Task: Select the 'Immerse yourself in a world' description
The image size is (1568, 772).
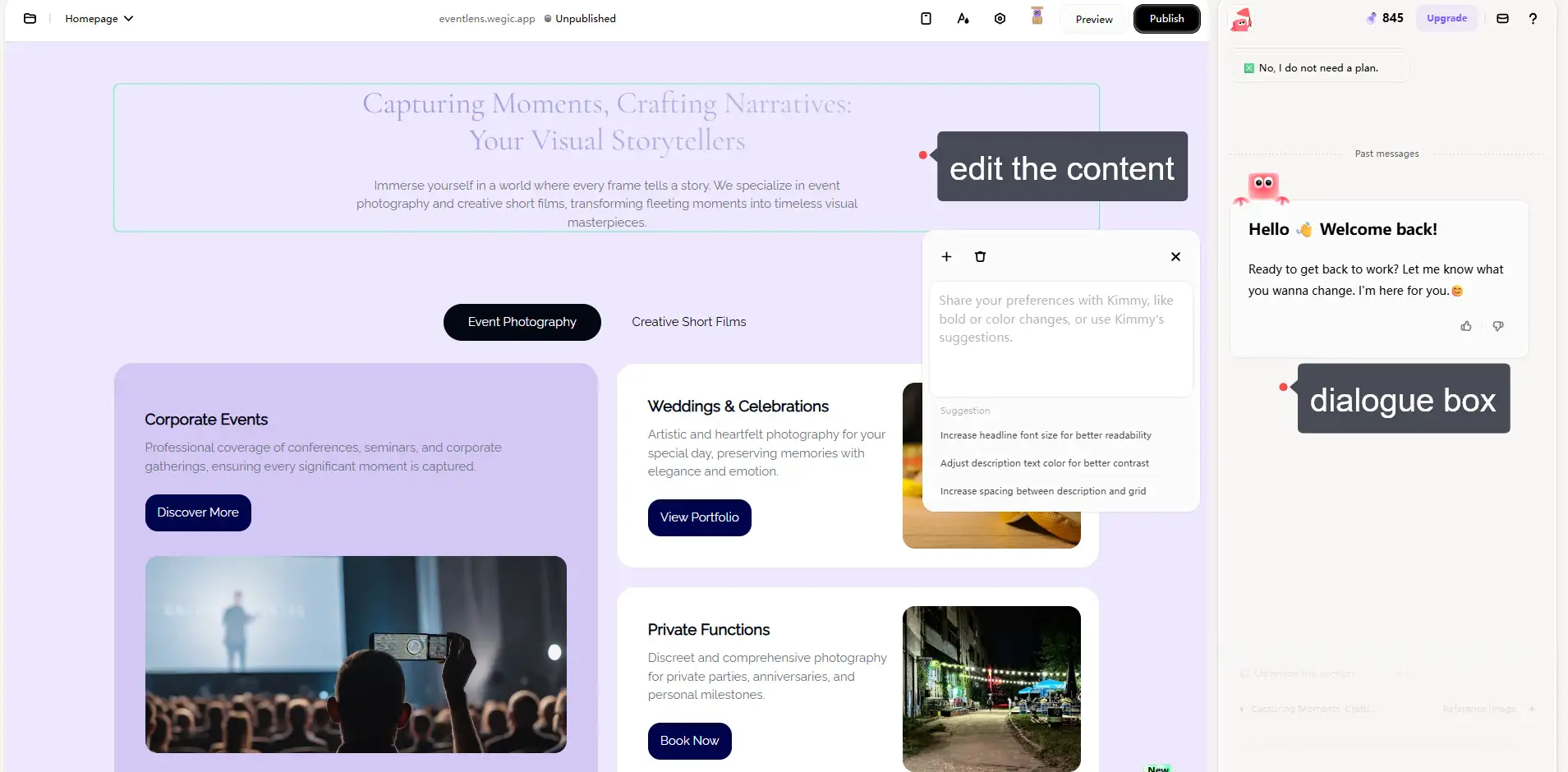Action: (x=607, y=204)
